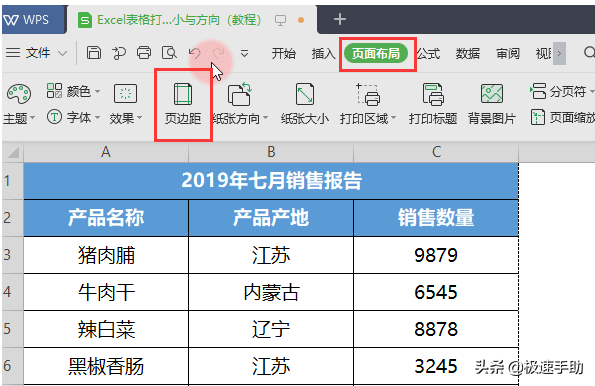Screen dimensions: 595x386
Task: Click the 页面缩放 page scaling button
Action: point(562,117)
